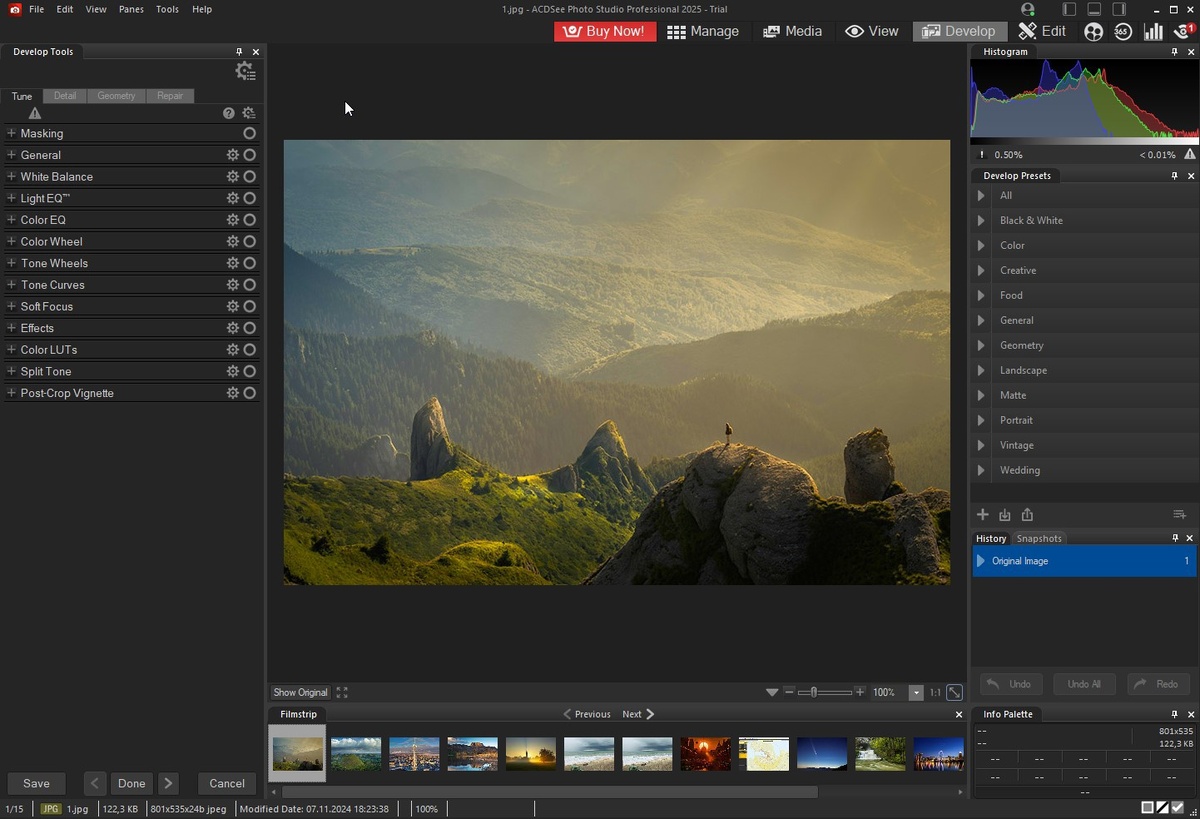Toggle the Masking on/off switch

(249, 133)
